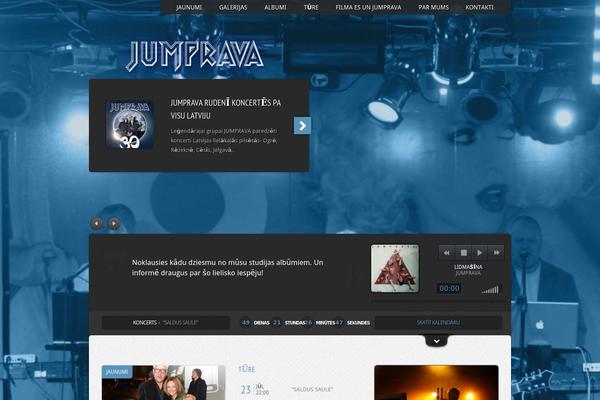This screenshot has width=600, height=400.
Task: Open the concert photo thumbnail
Action: (x=436, y=383)
